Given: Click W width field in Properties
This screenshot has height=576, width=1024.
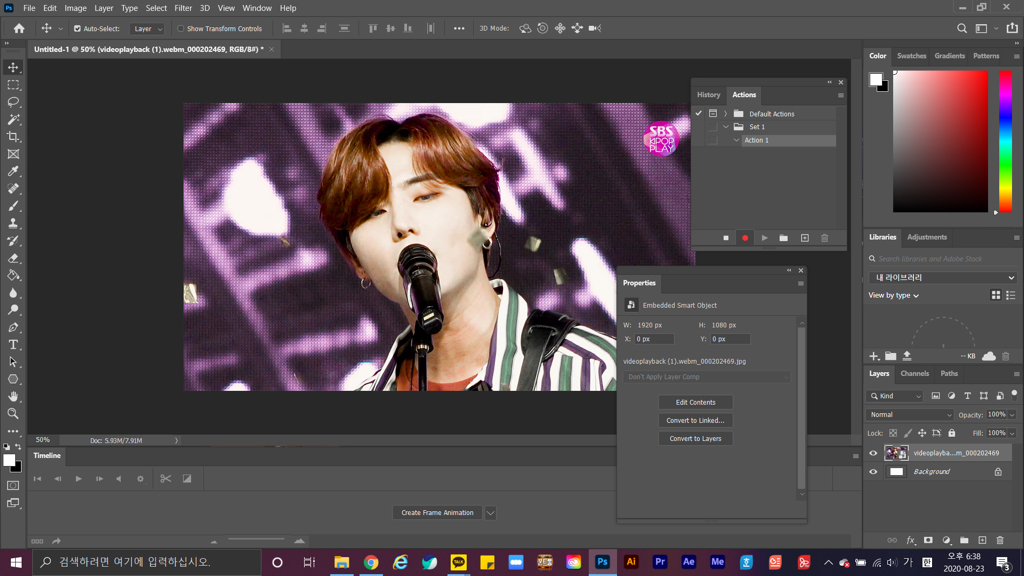Looking at the screenshot, I should pos(650,325).
